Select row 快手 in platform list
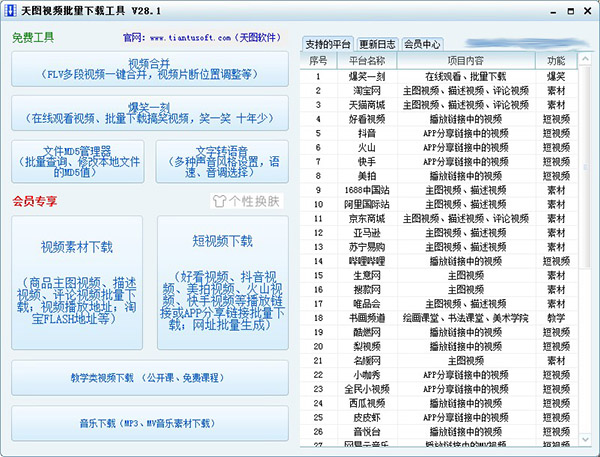The width and height of the screenshot is (600, 457). [x=439, y=162]
